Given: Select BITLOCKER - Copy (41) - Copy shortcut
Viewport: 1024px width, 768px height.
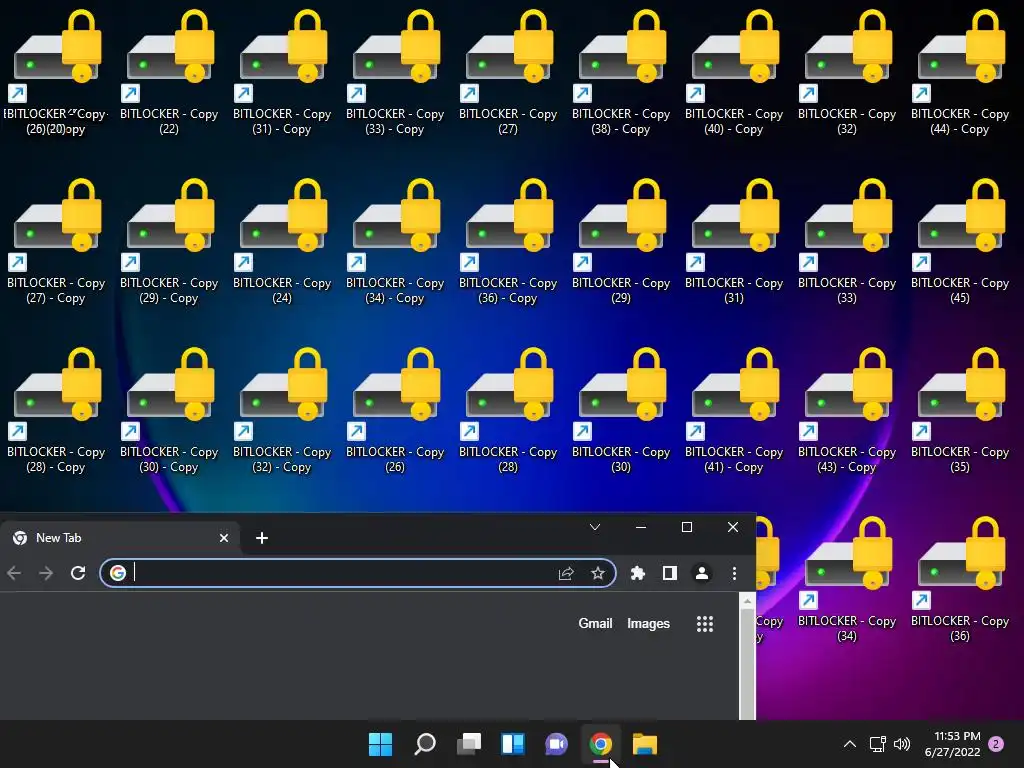Looking at the screenshot, I should (x=734, y=410).
